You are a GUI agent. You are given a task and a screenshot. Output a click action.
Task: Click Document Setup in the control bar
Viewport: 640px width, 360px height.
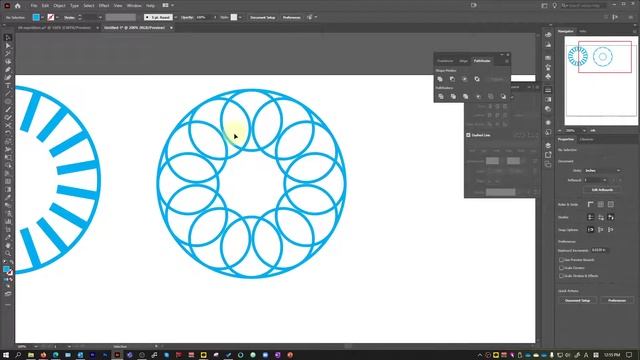coord(263,18)
